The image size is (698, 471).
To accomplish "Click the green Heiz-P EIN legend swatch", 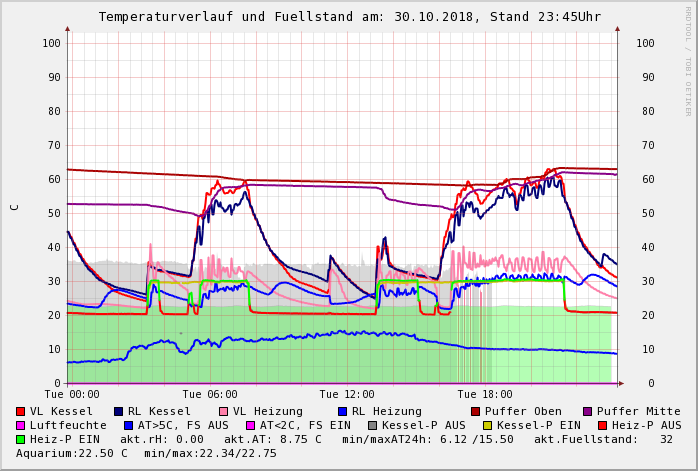I will pos(21,439).
